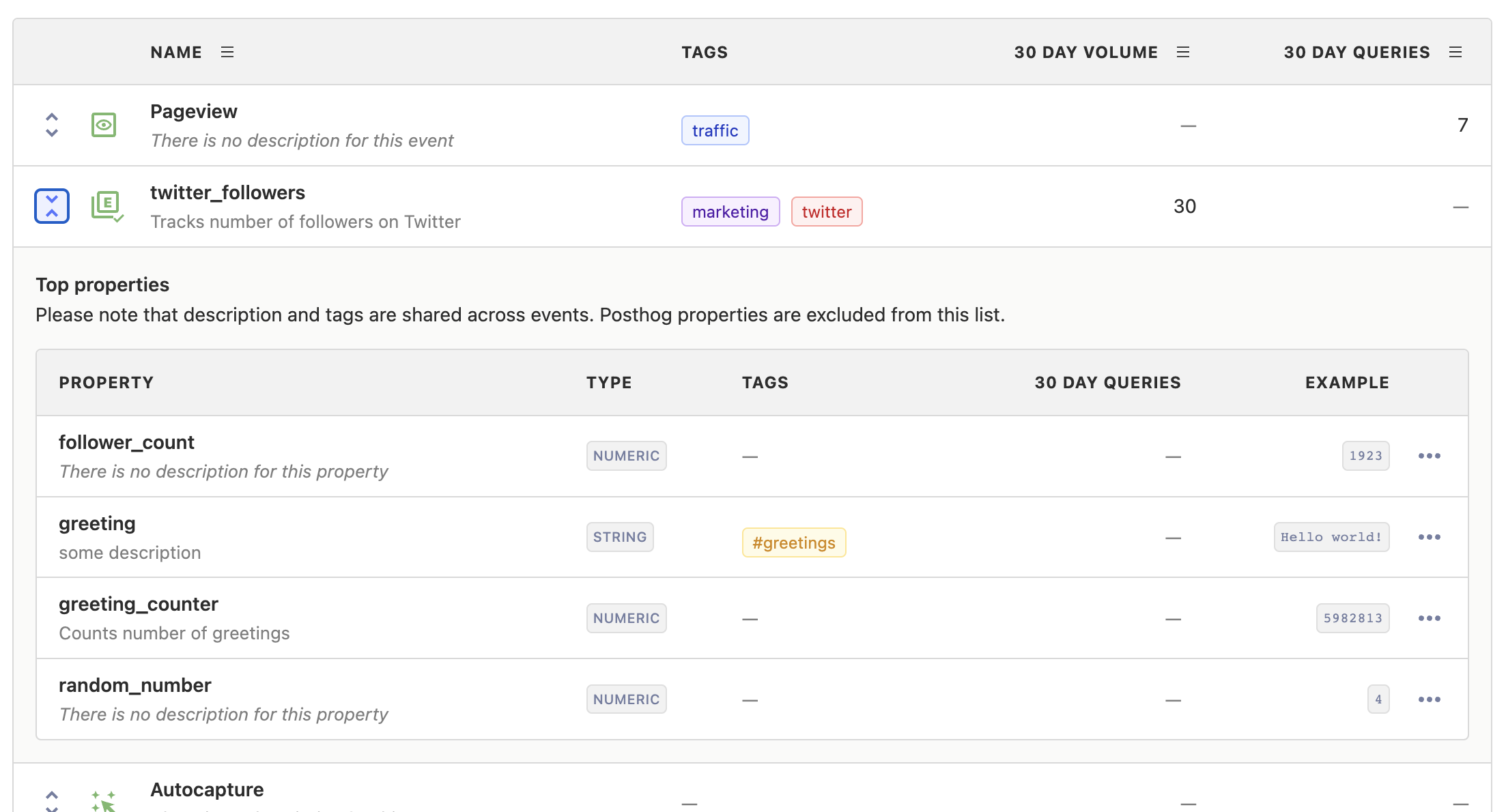Expand the Pageview event row
The height and width of the screenshot is (812, 1506).
pos(51,125)
